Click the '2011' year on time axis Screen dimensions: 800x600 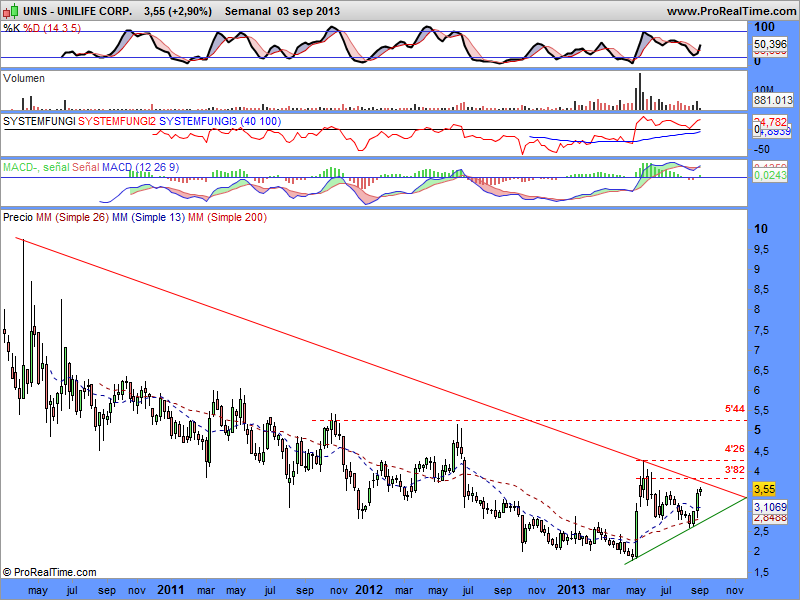[170, 590]
